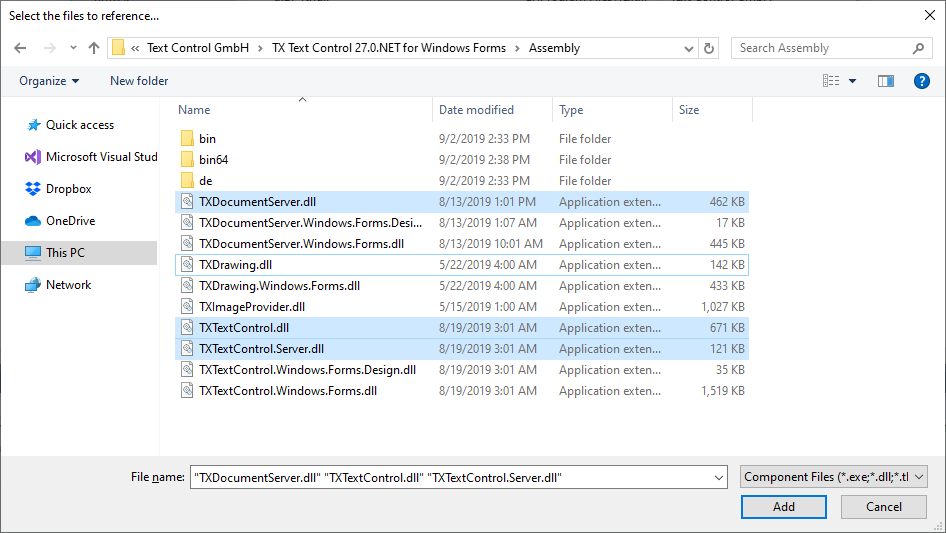Viewport: 946px width, 533px height.
Task: Click the 1,519 KB size cell
Action: click(723, 391)
